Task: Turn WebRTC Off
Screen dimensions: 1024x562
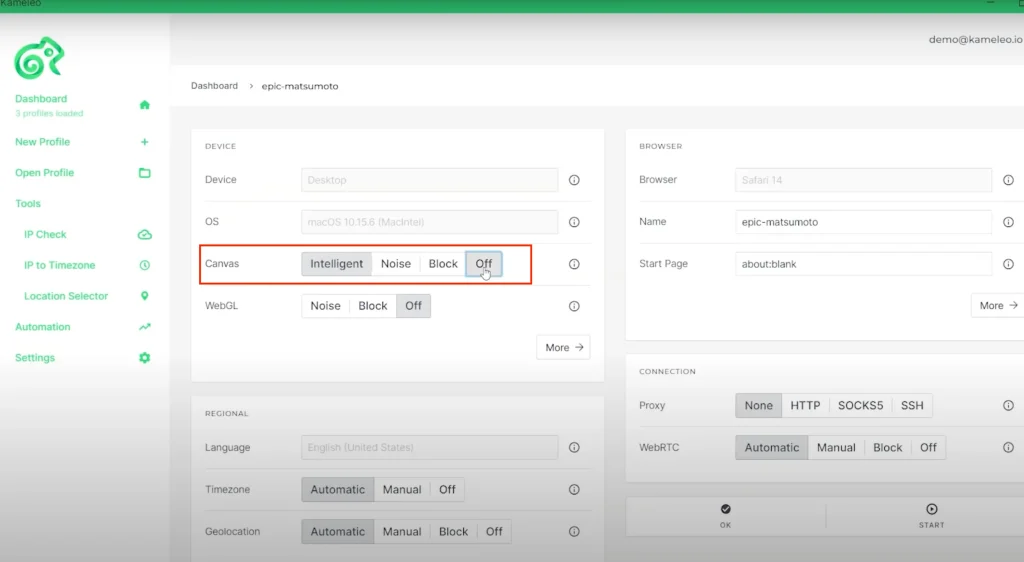Action: coord(928,448)
